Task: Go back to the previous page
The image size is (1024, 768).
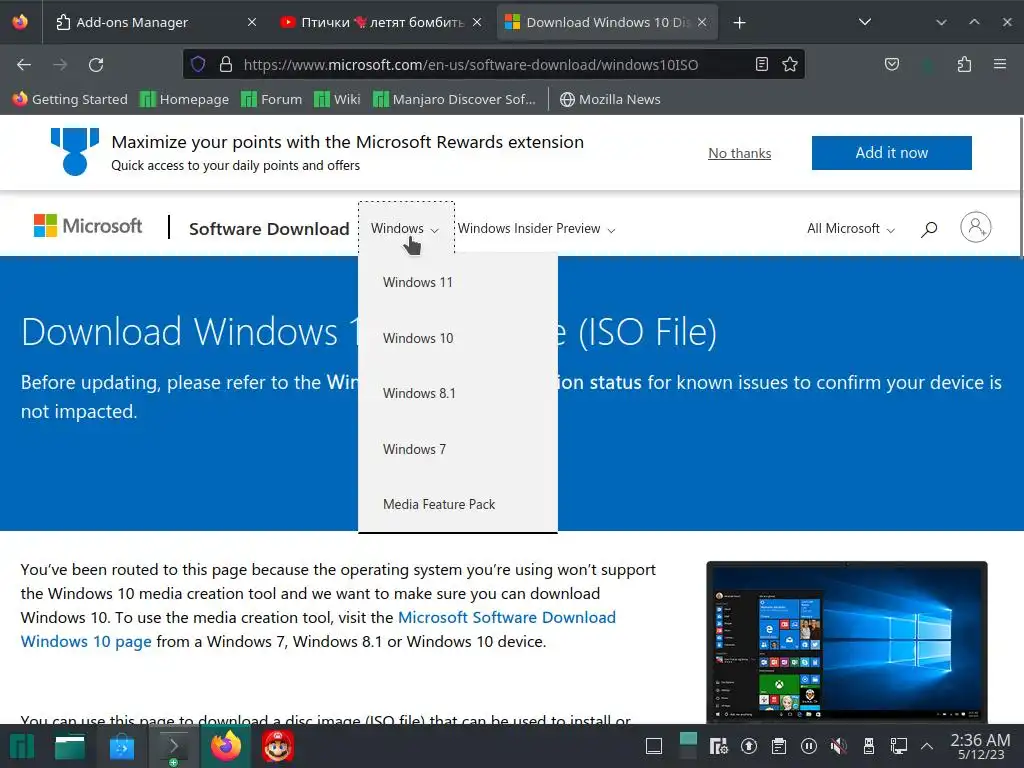Action: click(x=24, y=65)
